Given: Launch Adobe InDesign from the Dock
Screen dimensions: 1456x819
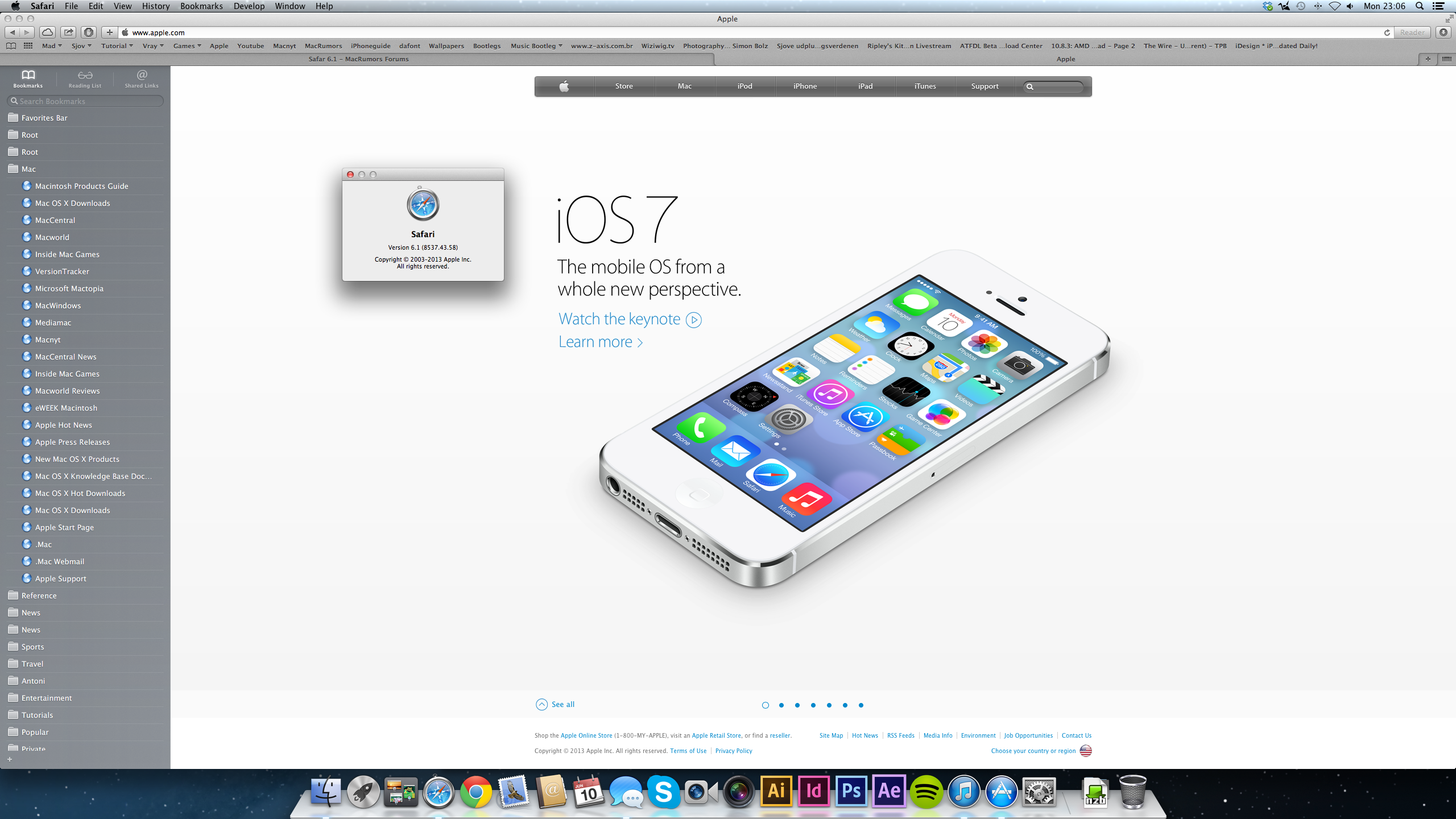Looking at the screenshot, I should pos(814,791).
